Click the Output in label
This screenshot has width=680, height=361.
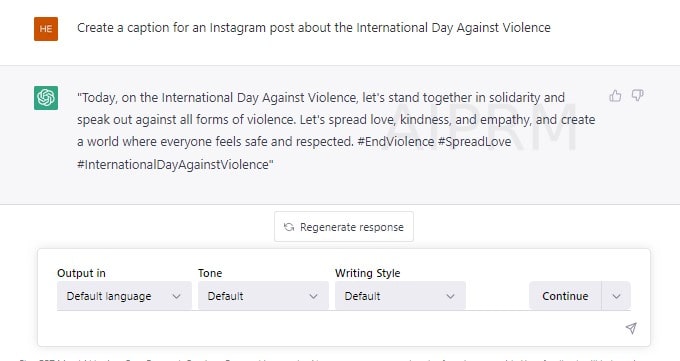click(81, 273)
